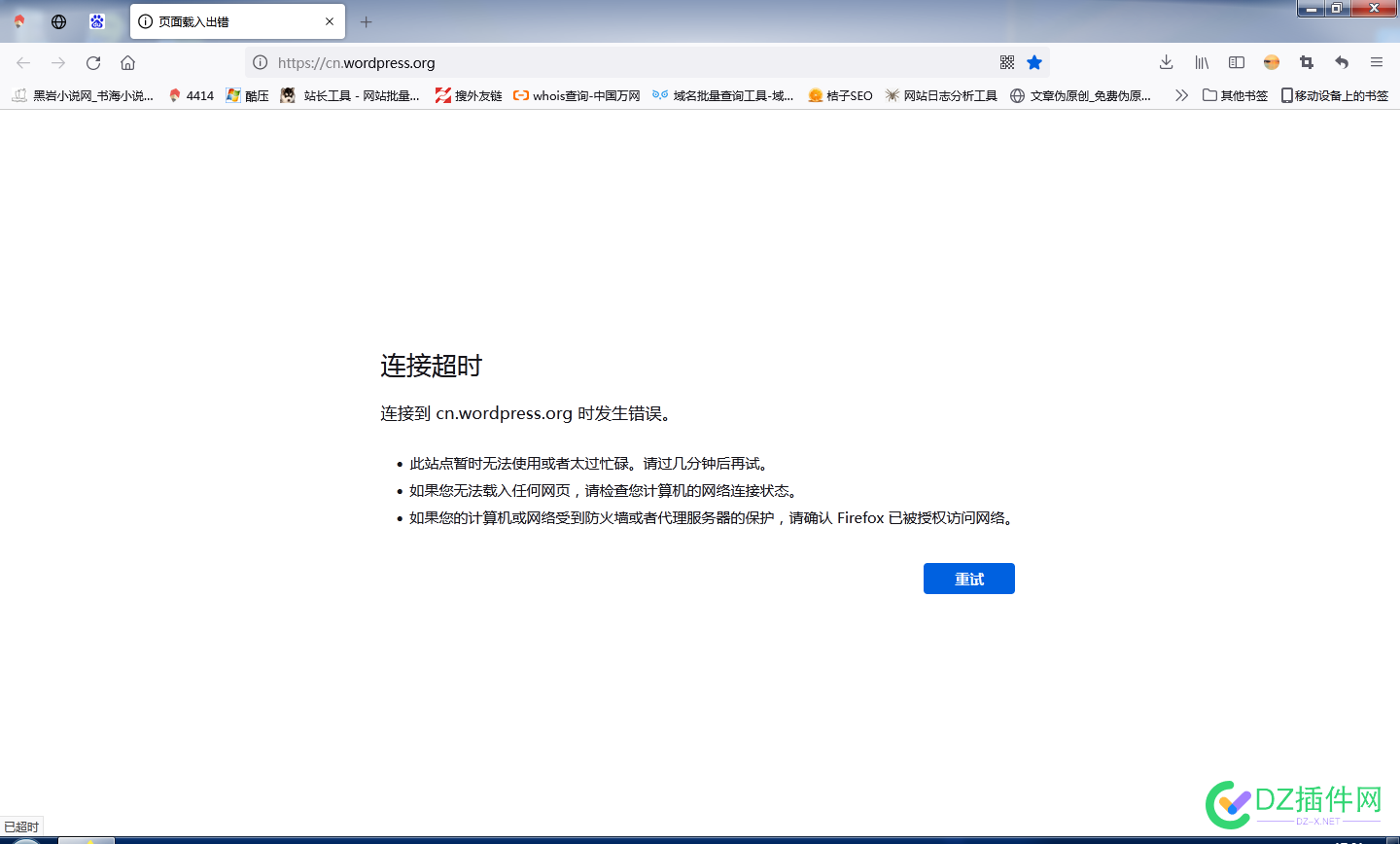
Task: Close the 页面载入出错 tab
Action: click(330, 21)
